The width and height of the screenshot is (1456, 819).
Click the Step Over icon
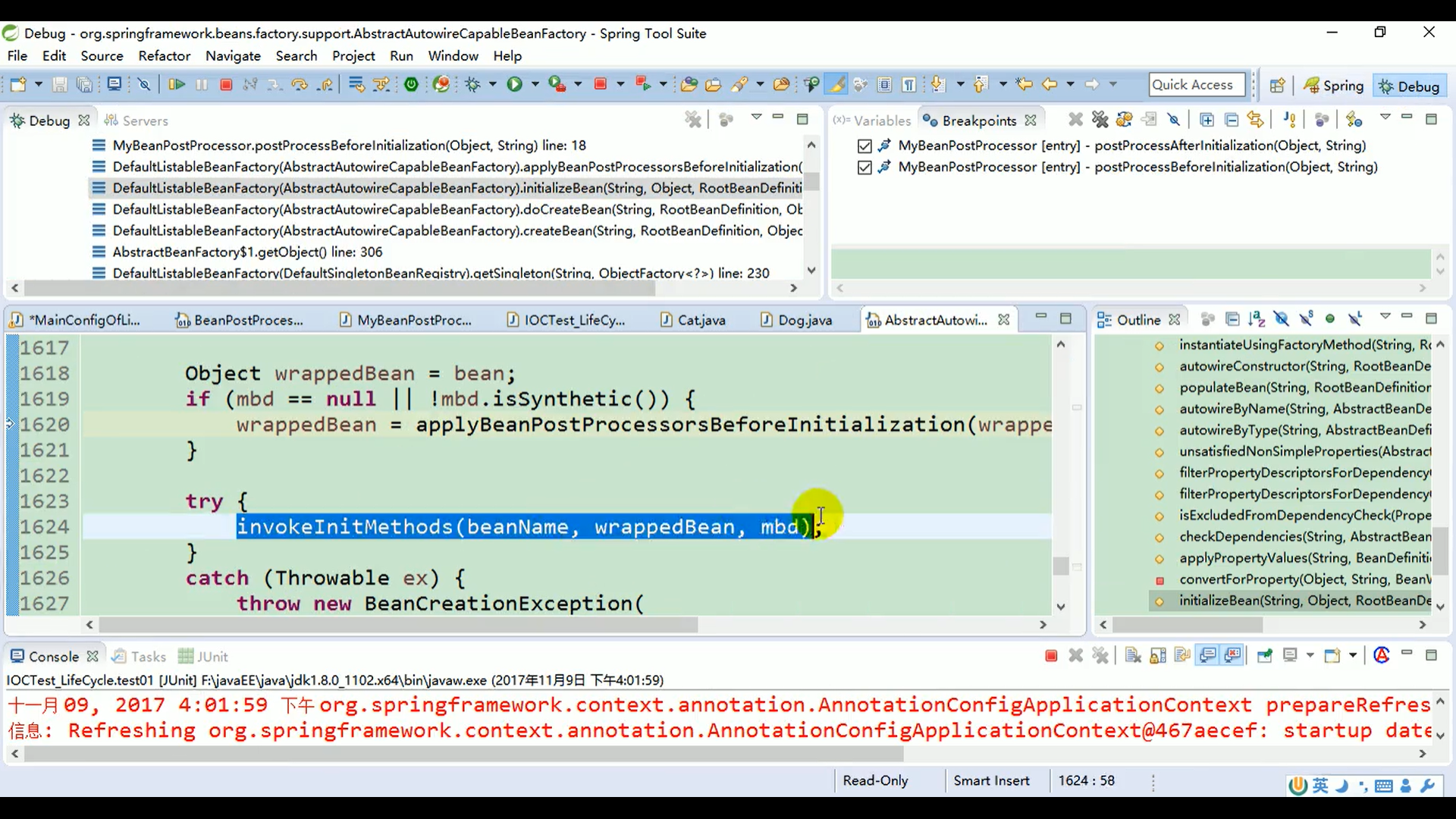click(300, 85)
